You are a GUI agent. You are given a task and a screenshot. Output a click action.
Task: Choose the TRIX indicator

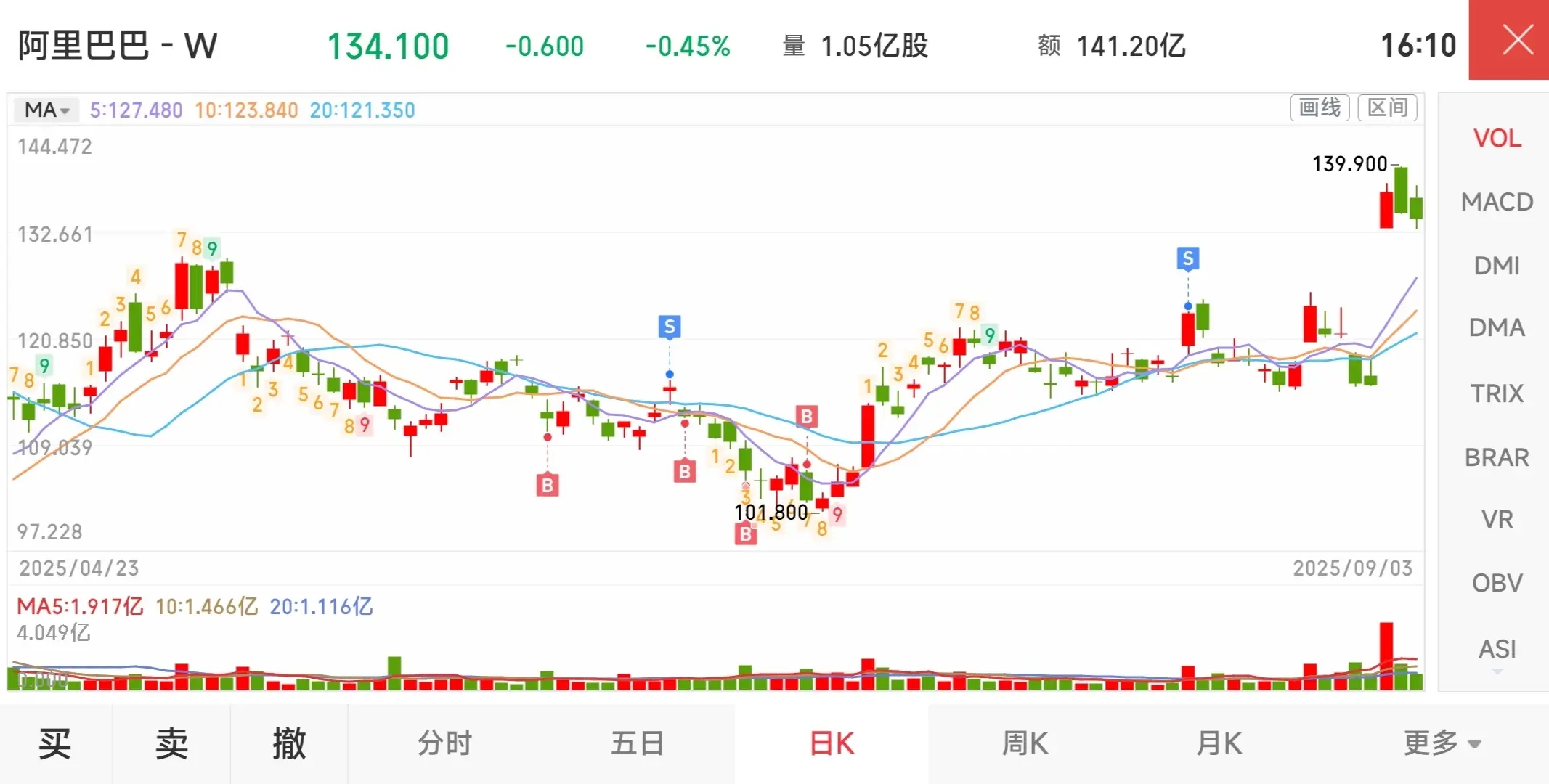coord(1497,393)
